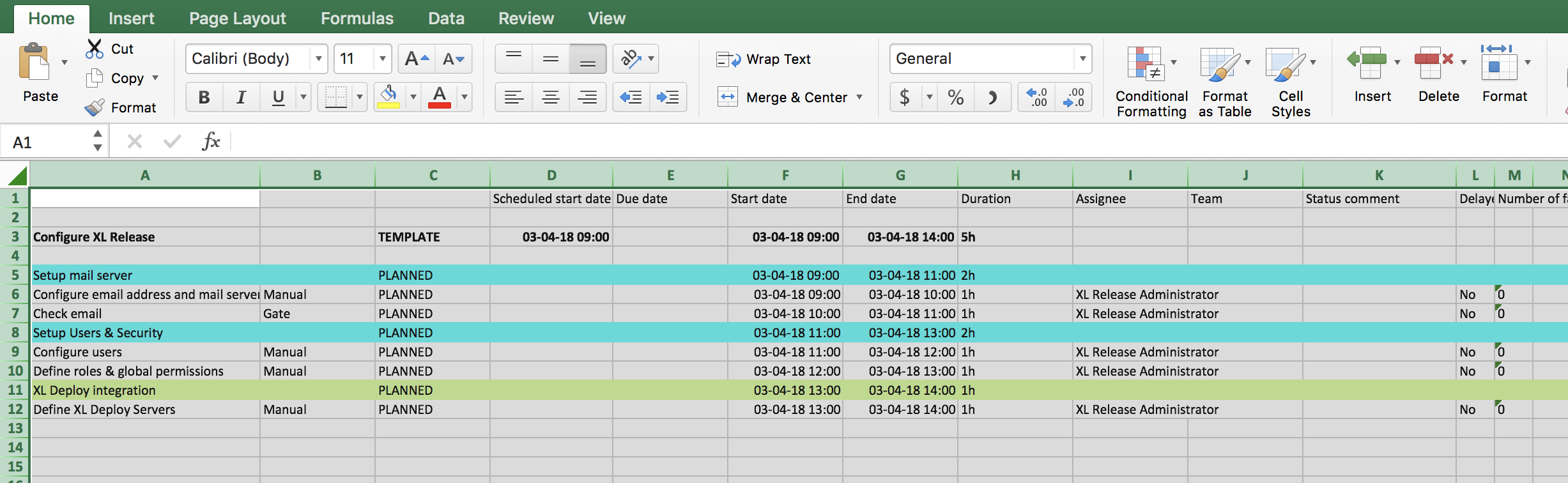The height and width of the screenshot is (483, 1568).
Task: Switch to the Formulas tab
Action: [x=357, y=19]
